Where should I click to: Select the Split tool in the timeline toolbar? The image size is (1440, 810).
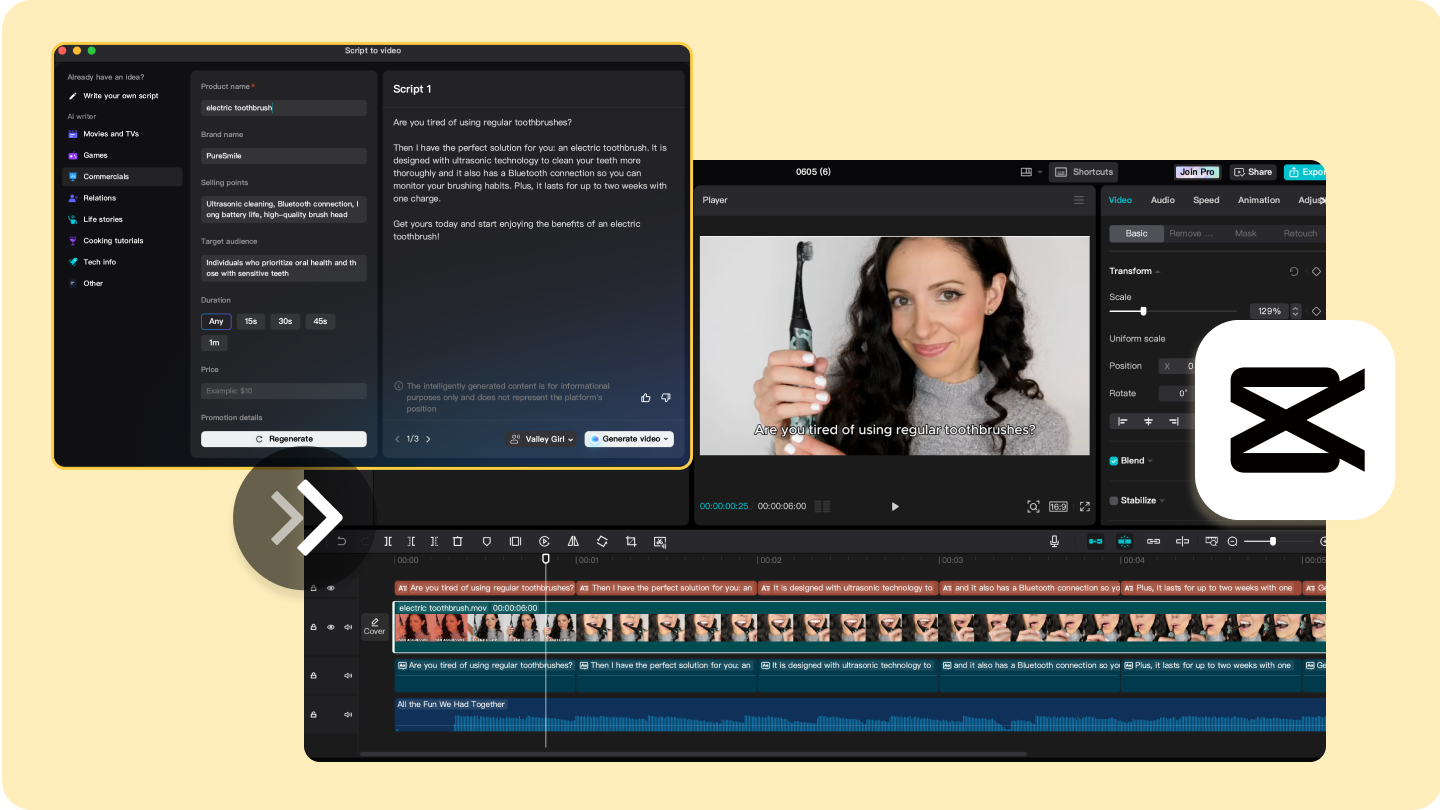tap(388, 541)
